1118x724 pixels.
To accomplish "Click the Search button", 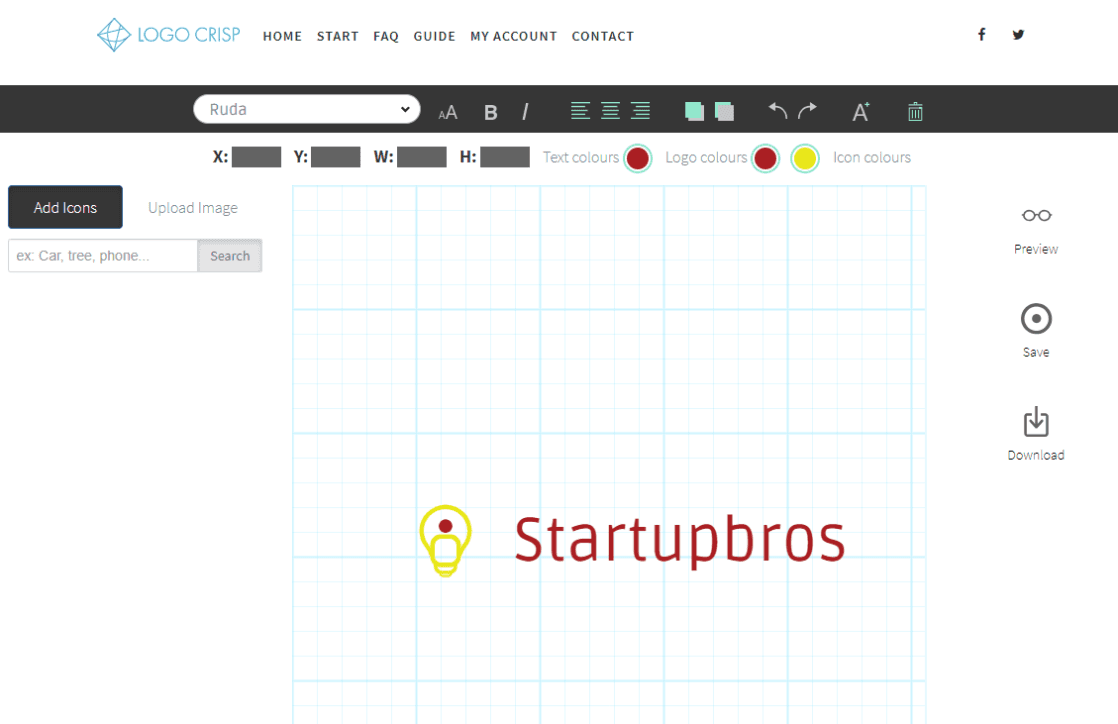I will 230,256.
